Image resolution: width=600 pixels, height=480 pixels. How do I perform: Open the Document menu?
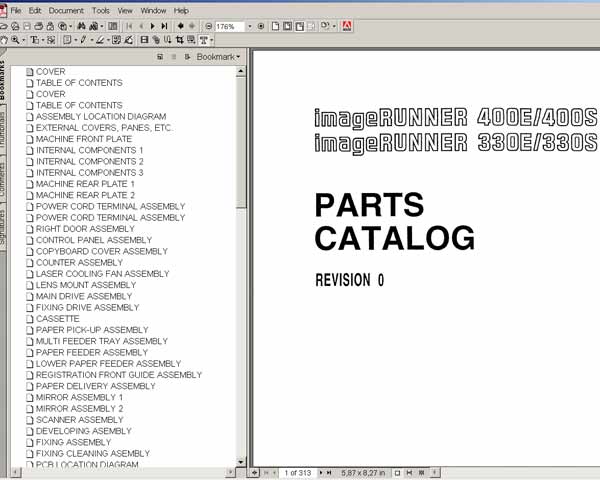(x=66, y=11)
